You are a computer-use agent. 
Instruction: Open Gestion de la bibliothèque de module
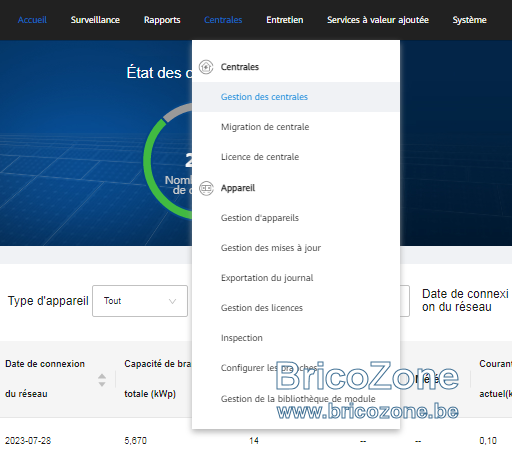click(x=298, y=399)
